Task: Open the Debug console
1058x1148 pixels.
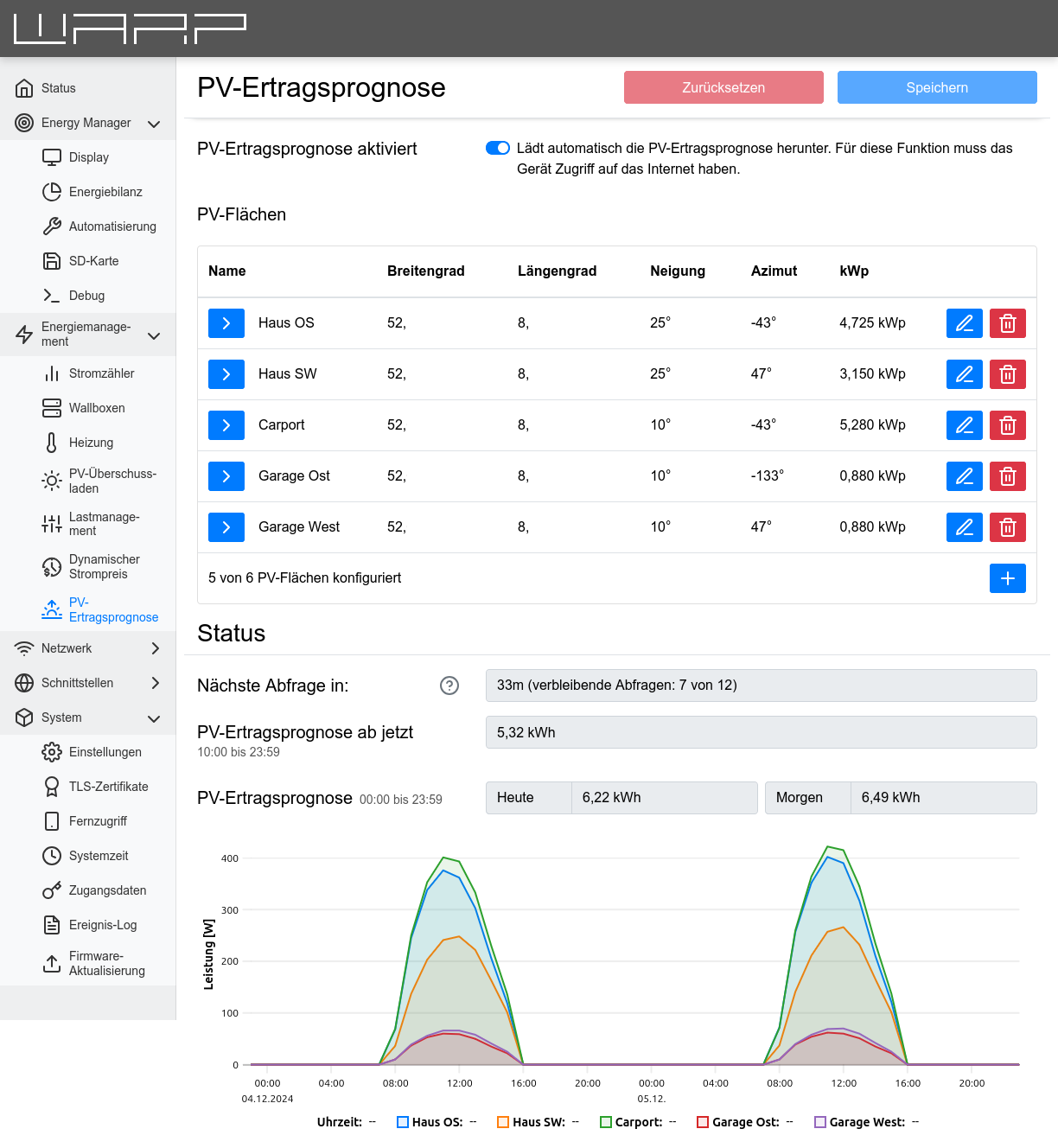Action: pos(86,296)
